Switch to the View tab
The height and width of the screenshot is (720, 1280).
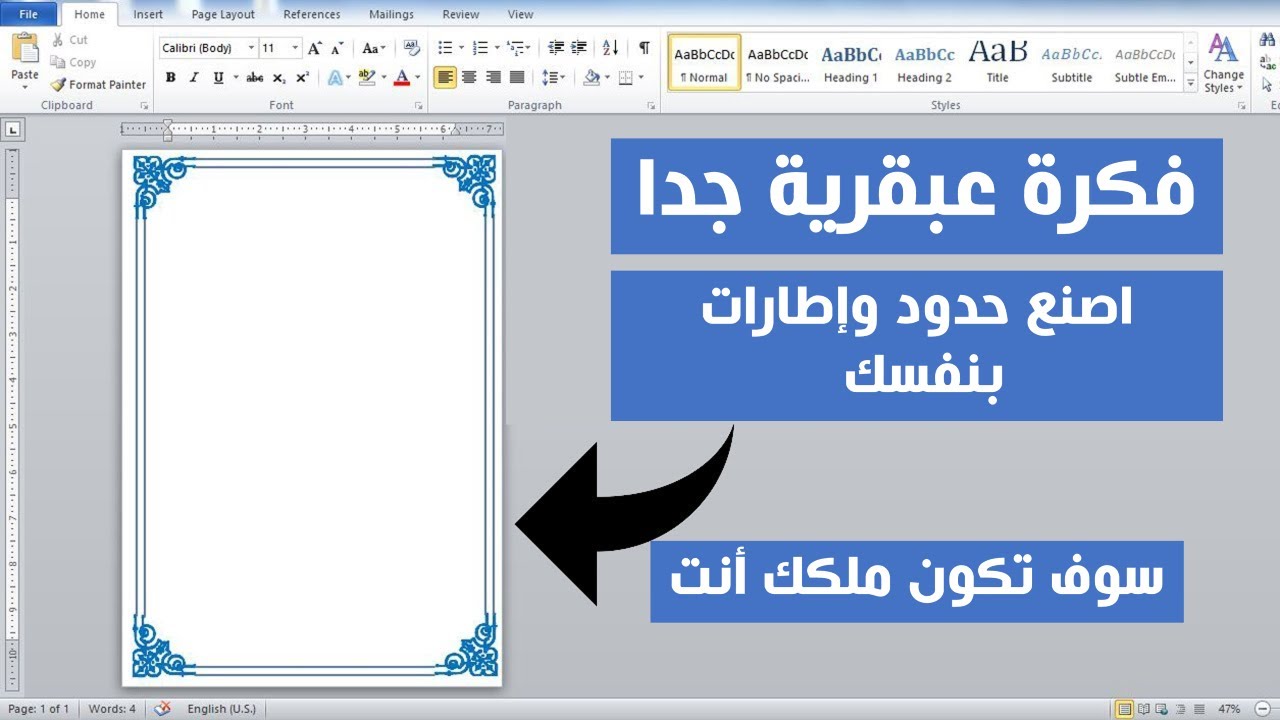[x=520, y=15]
